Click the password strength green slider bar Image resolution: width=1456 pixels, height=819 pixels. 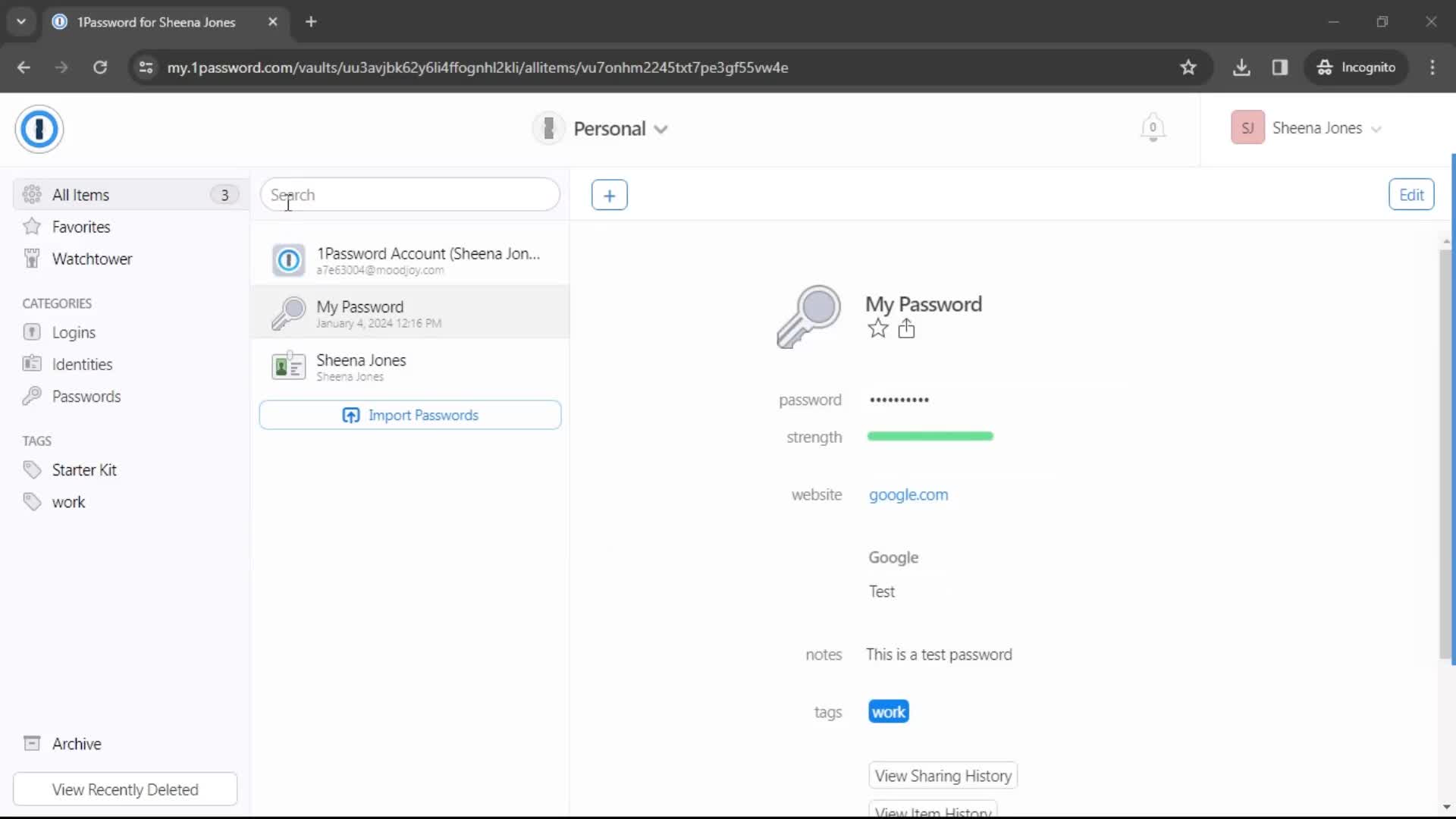pyautogui.click(x=930, y=436)
